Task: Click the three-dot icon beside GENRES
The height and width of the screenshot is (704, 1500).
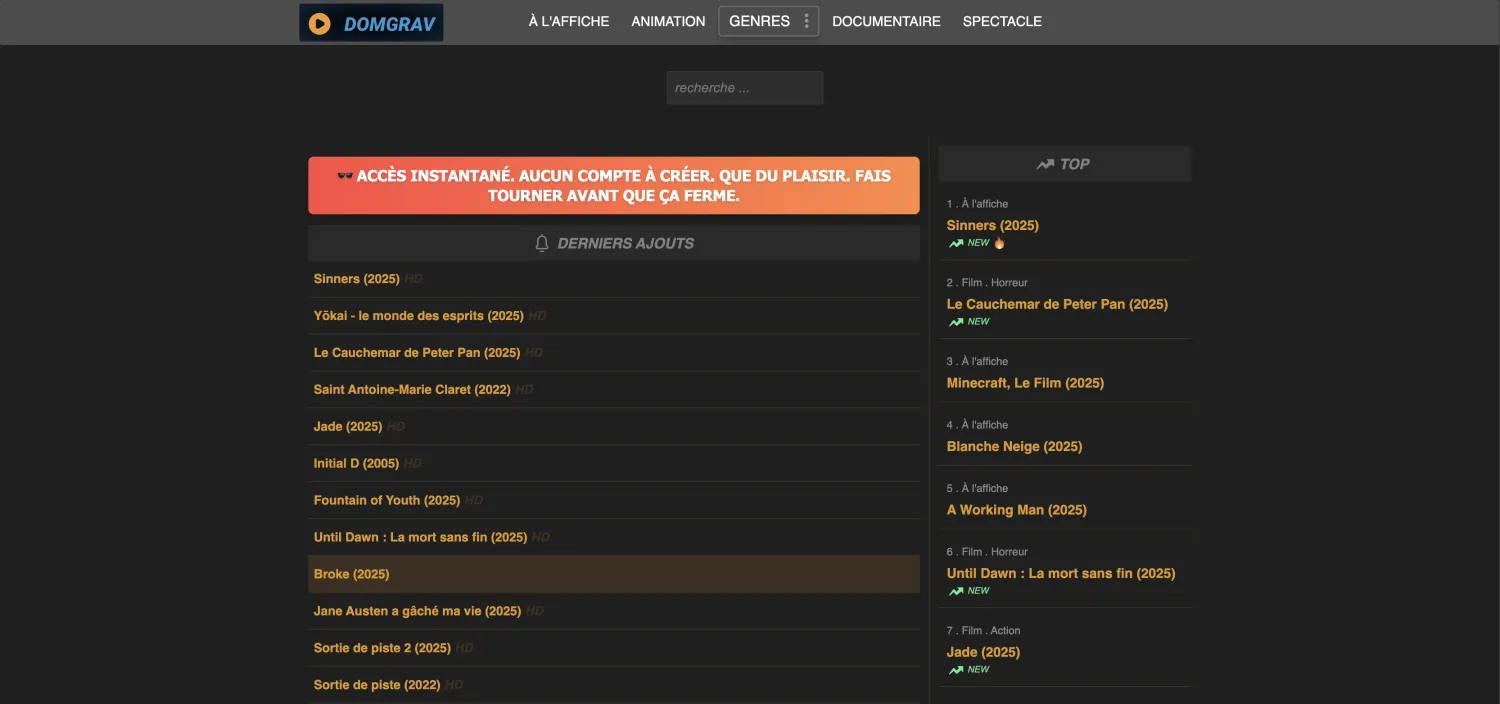Action: coord(806,21)
